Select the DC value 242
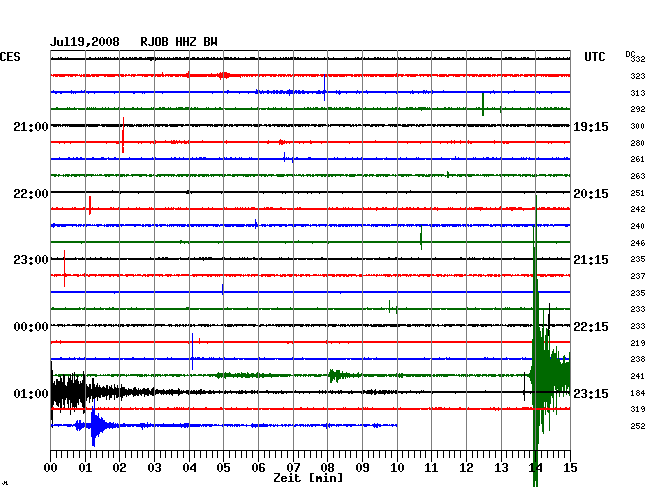 [638, 209]
